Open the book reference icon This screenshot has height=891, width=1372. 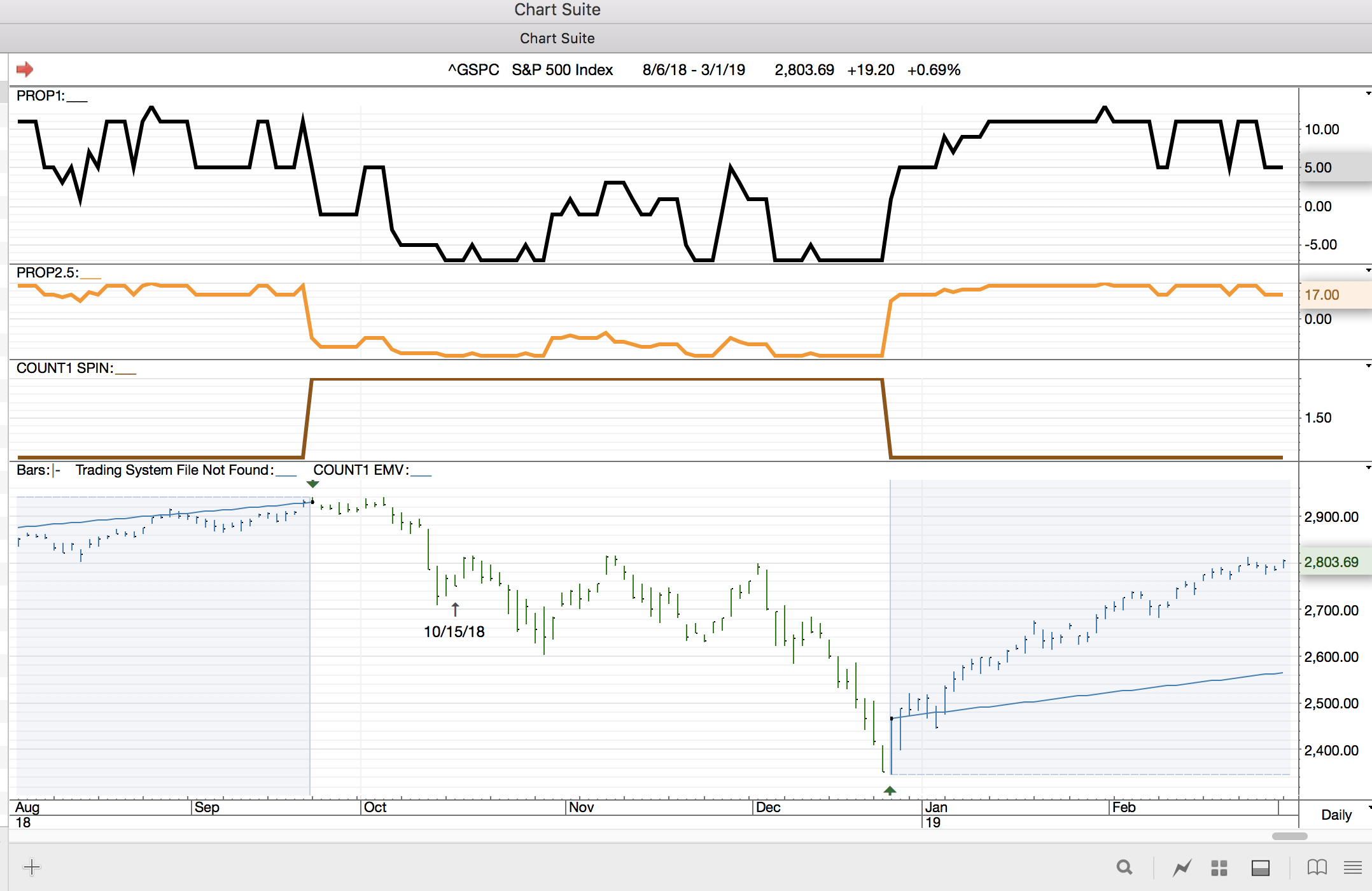point(1317,867)
